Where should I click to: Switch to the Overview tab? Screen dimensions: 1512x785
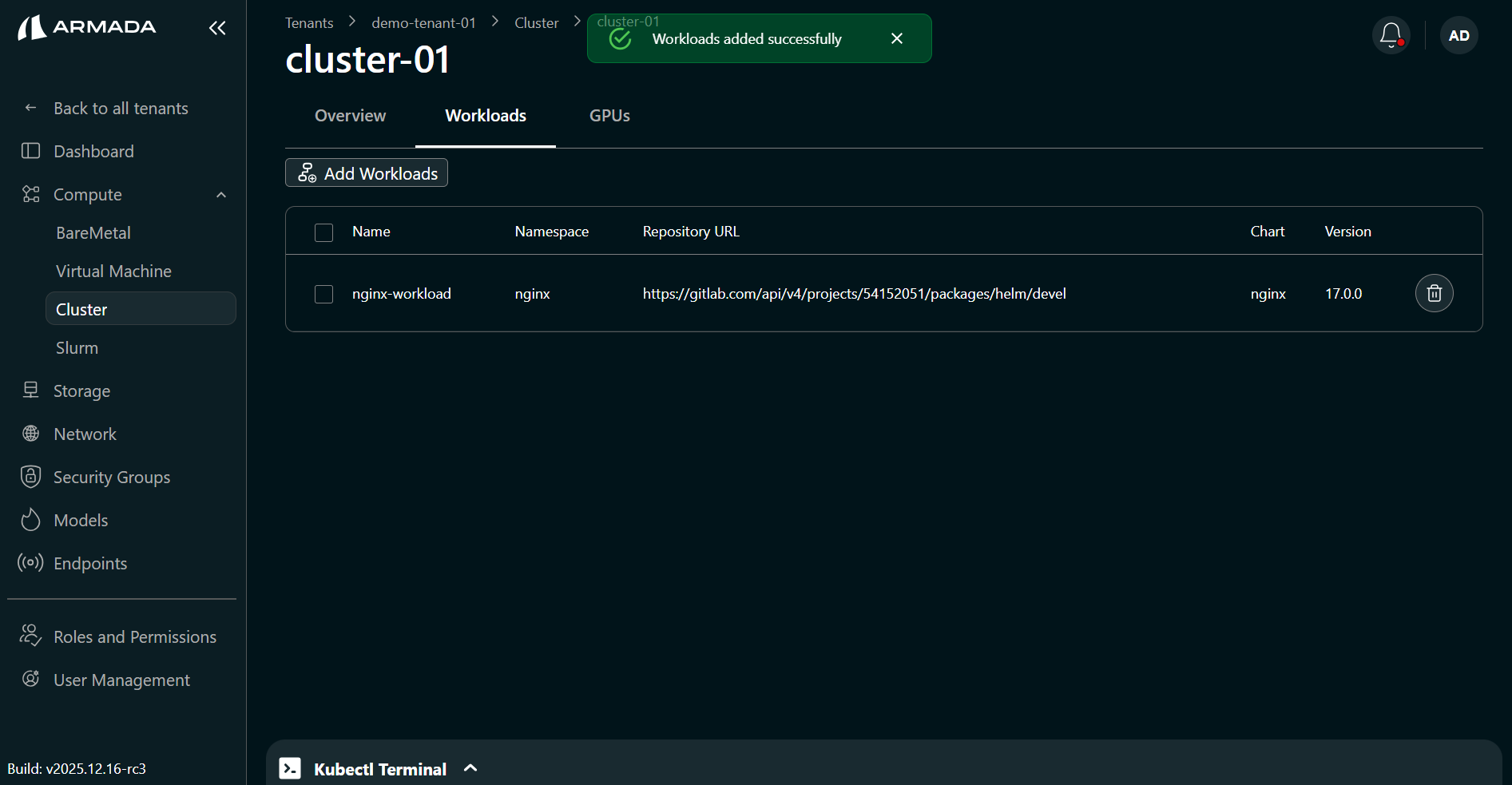(350, 116)
